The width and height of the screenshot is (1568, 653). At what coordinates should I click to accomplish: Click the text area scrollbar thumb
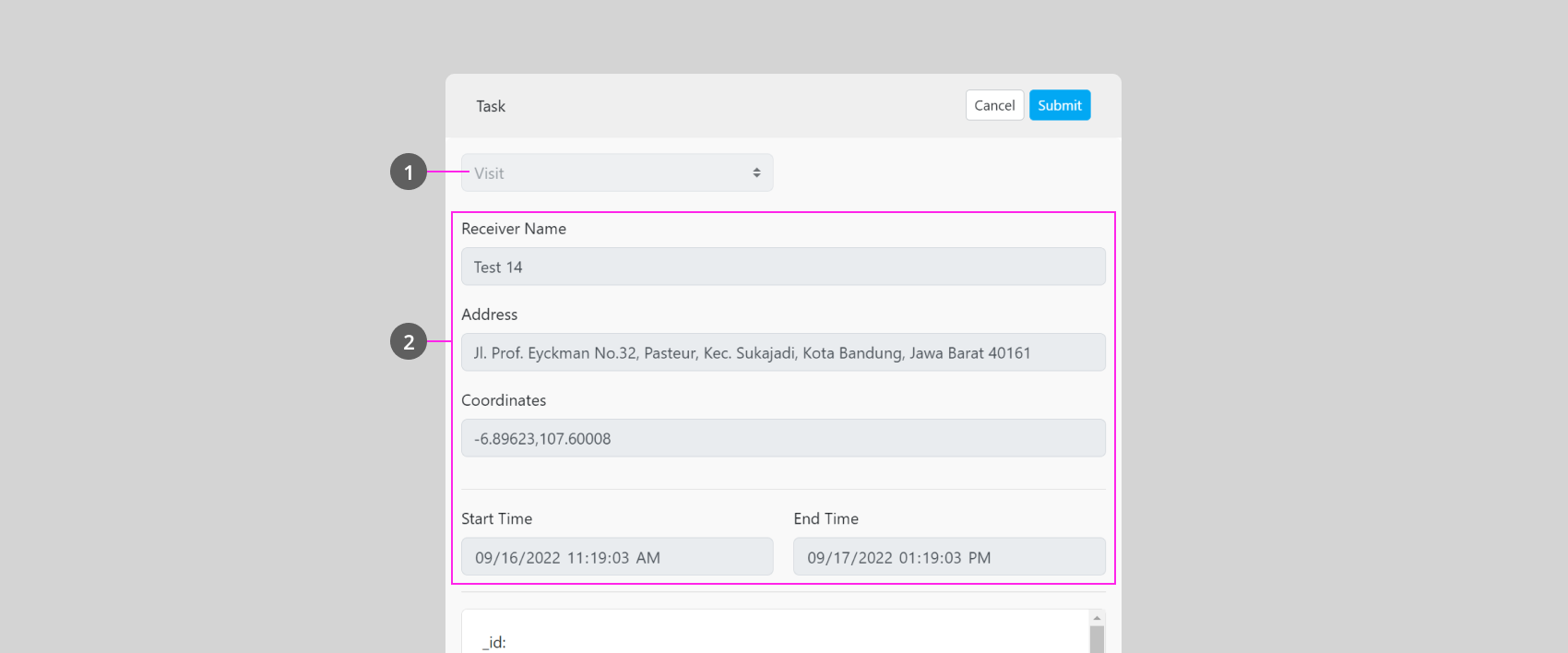(x=1097, y=640)
